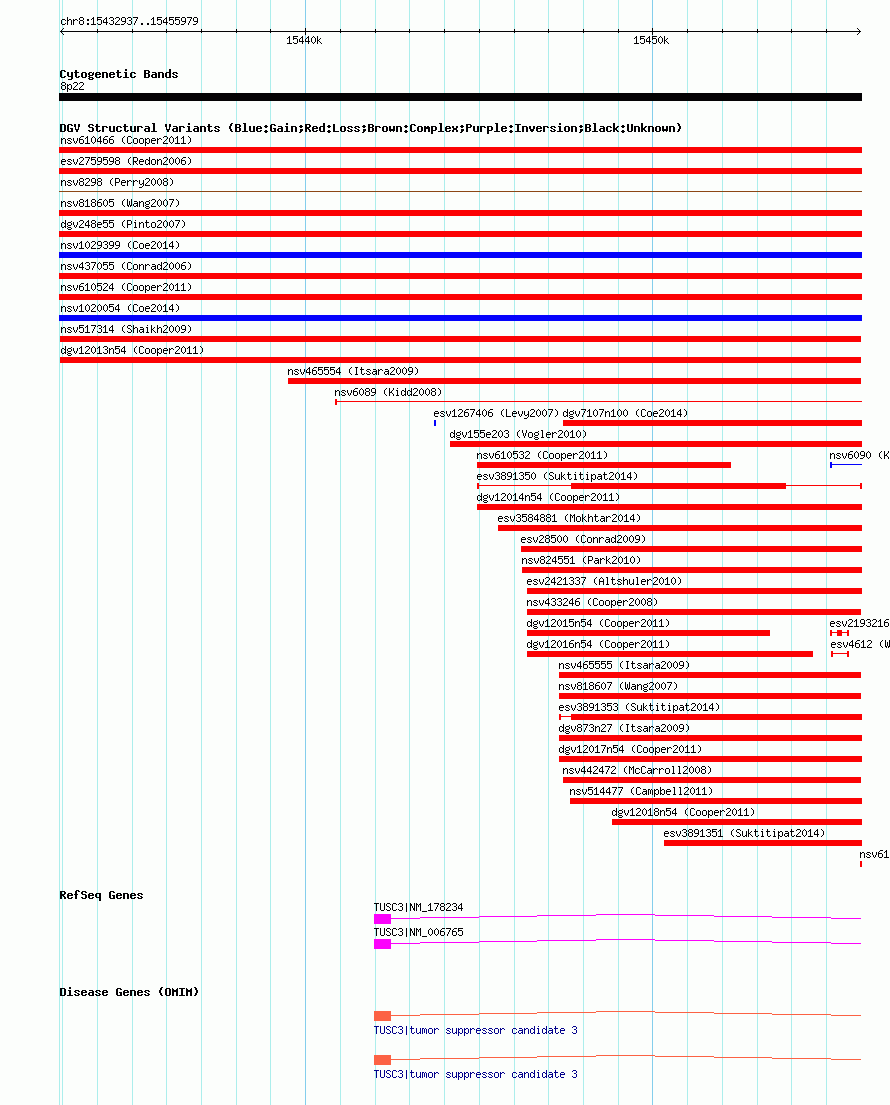Open first TUSC3 tumor suppressor candidate 3 link
Image resolution: width=890 pixels, height=1105 pixels.
476,1030
